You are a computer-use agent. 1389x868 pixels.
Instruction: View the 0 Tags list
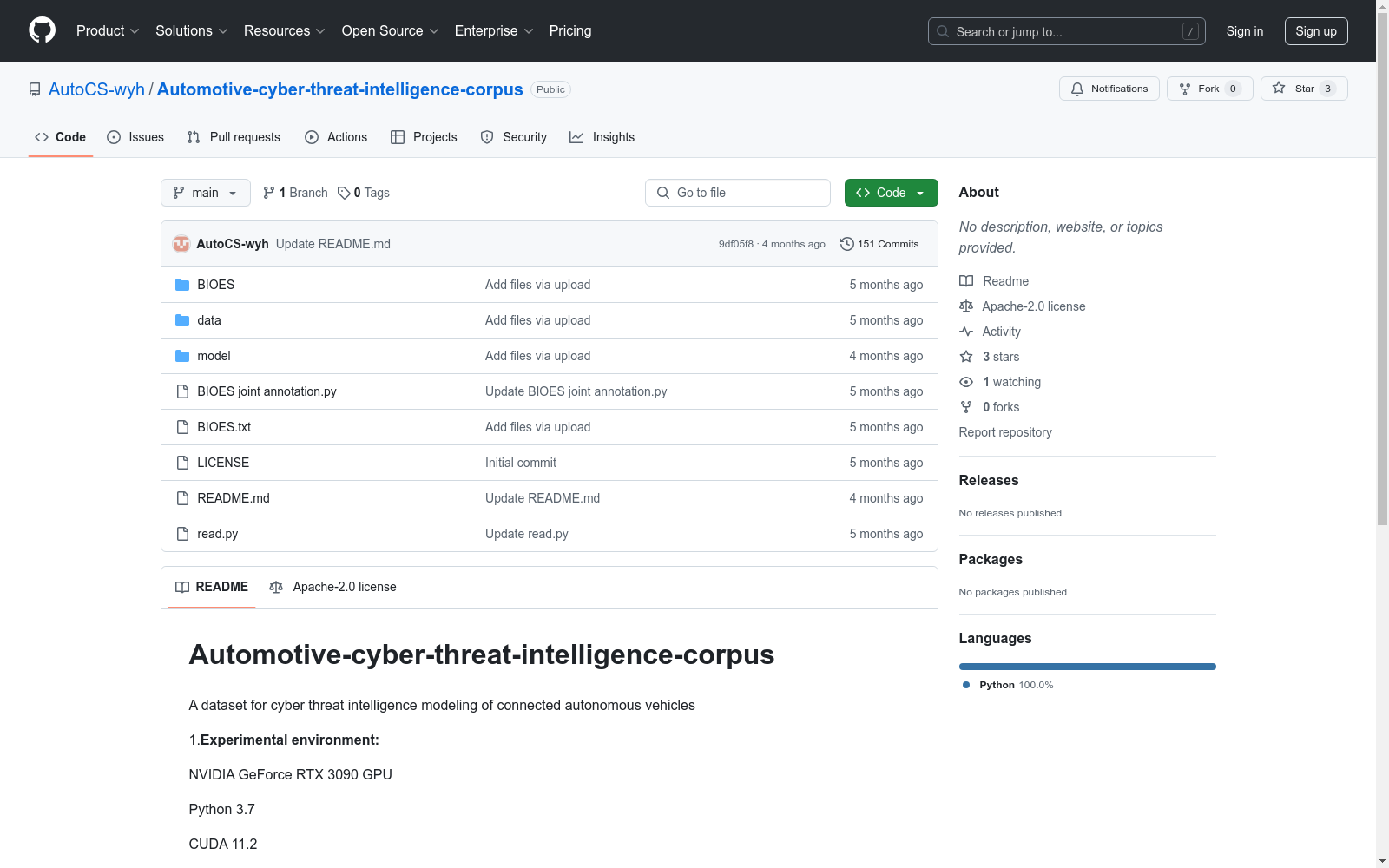tap(364, 193)
